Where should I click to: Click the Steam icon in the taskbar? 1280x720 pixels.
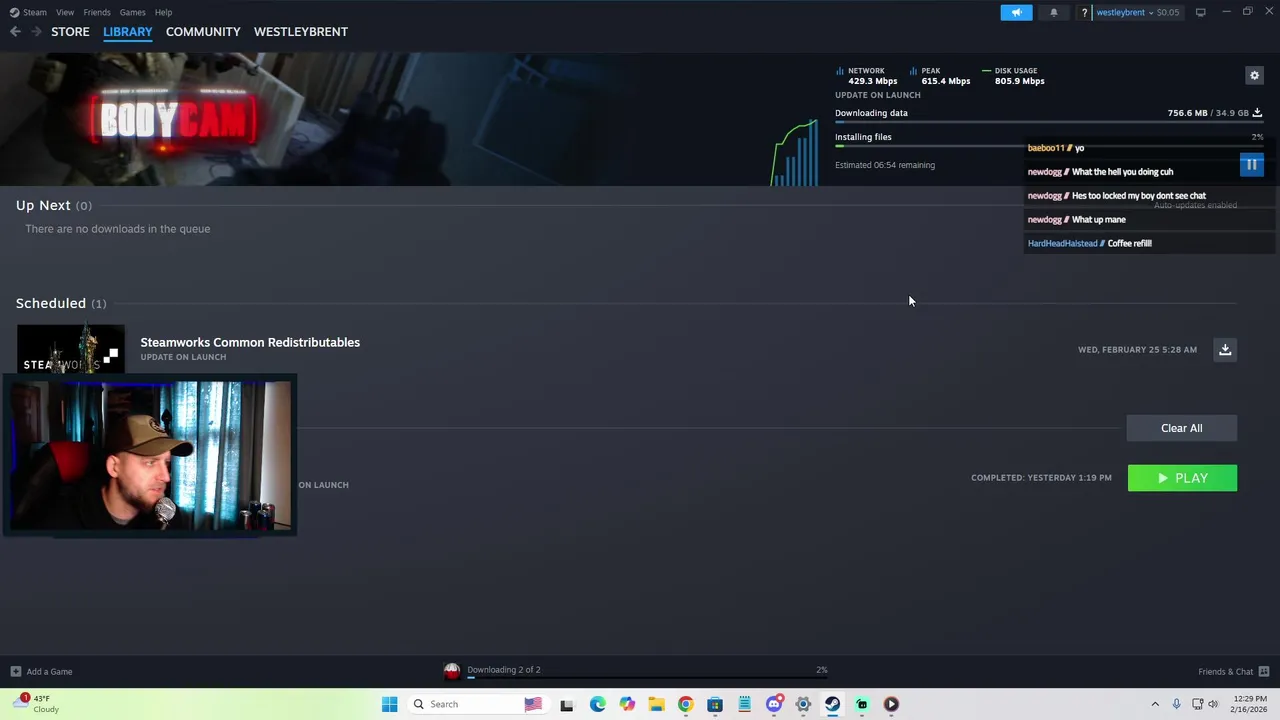(832, 704)
